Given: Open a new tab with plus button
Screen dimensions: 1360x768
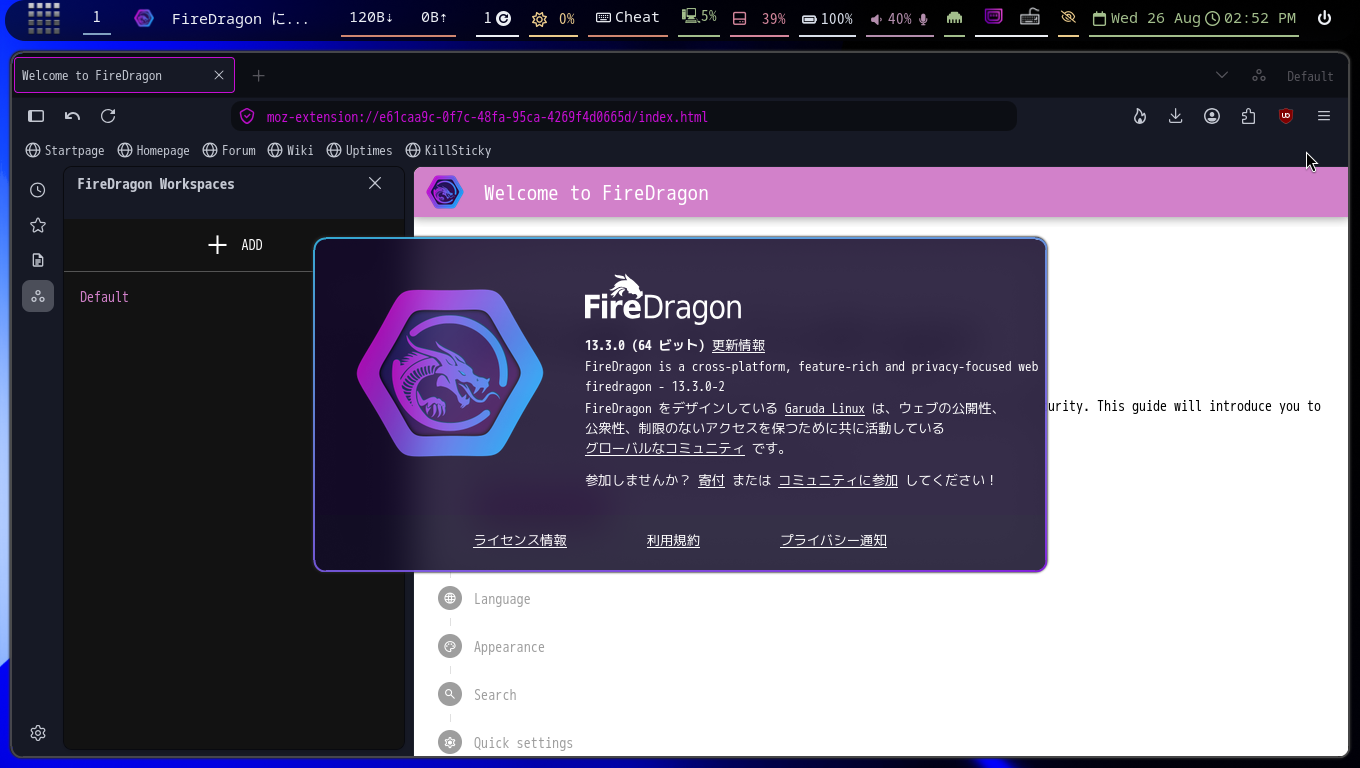Looking at the screenshot, I should click(x=258, y=75).
